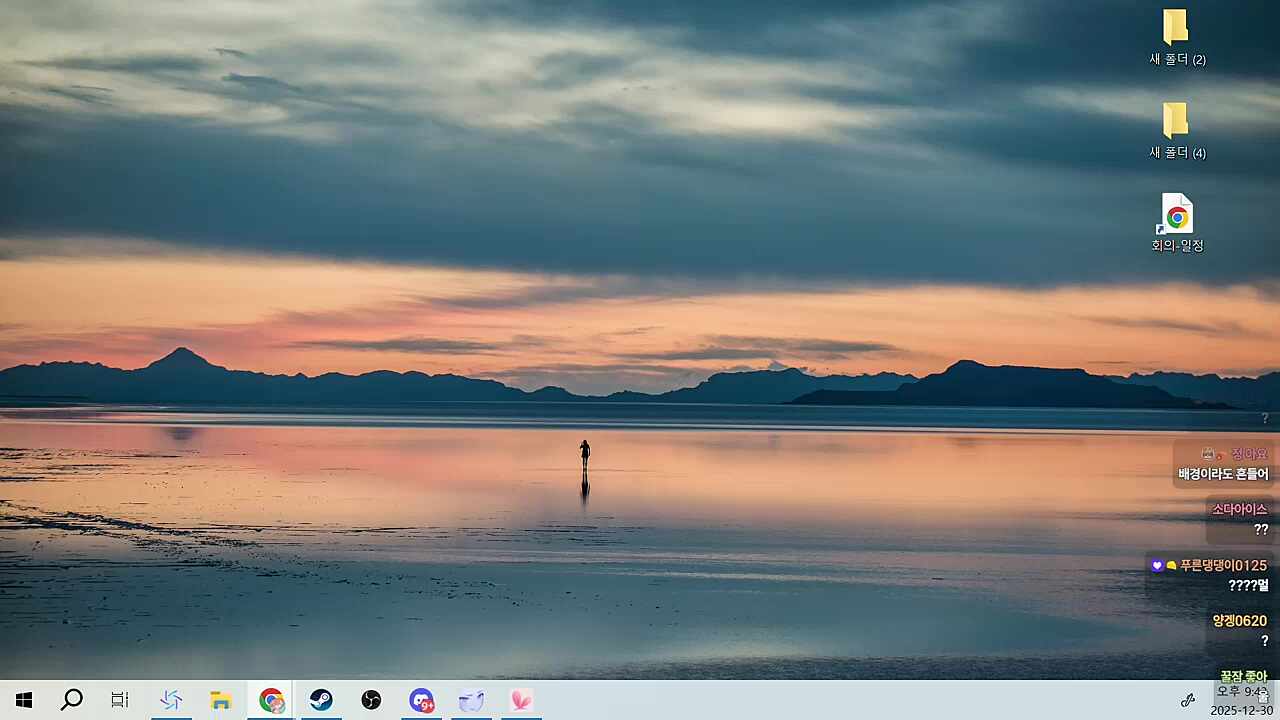Click the chat message 배경이라도 흔들어
This screenshot has width=1280, height=720.
click(x=1223, y=474)
